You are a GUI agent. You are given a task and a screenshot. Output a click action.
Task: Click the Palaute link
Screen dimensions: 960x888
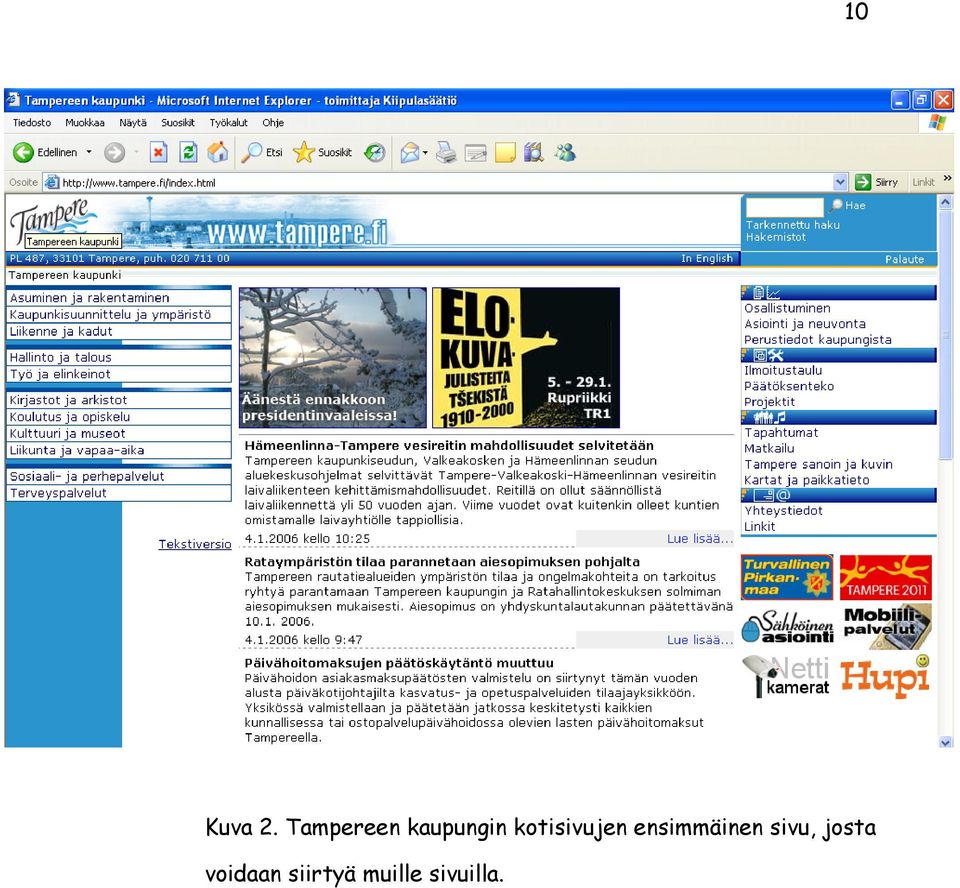[x=904, y=259]
